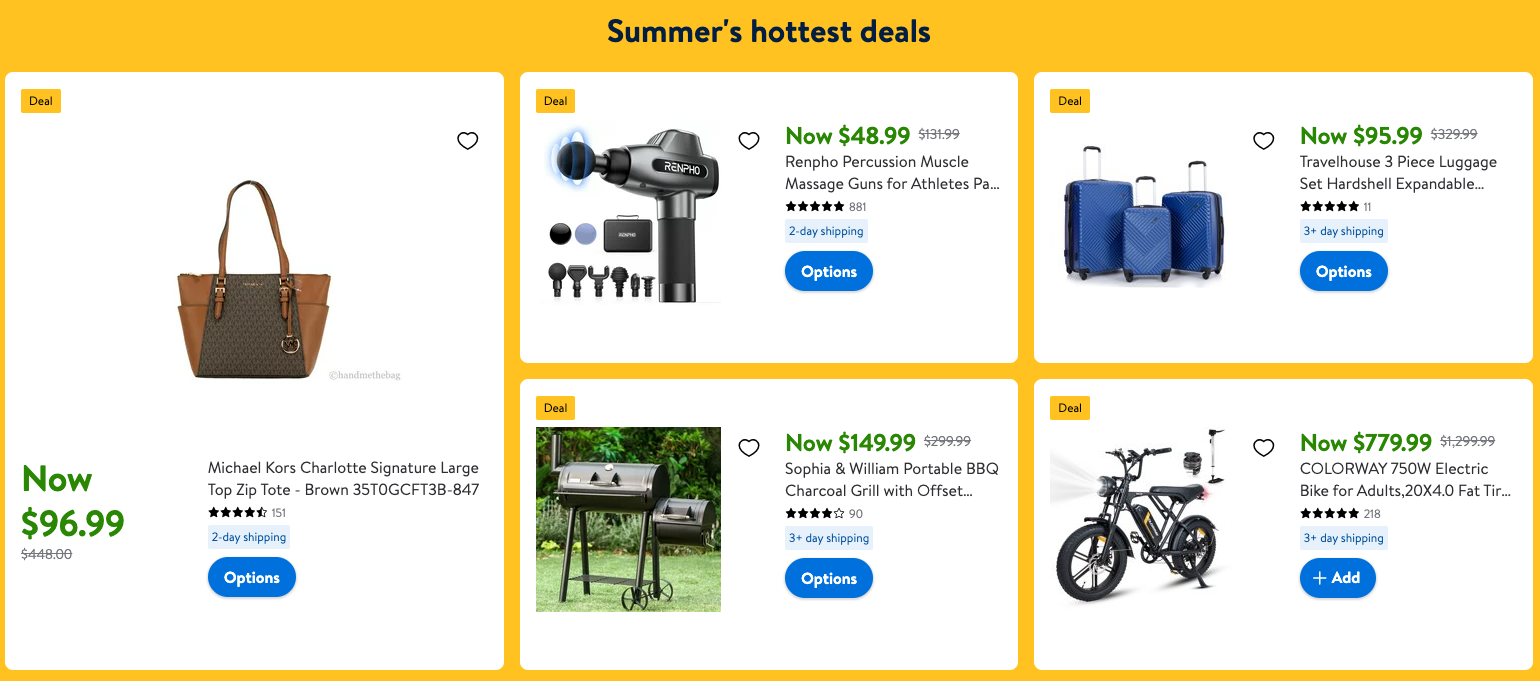Add the COLORWAY electric bike to cart
The image size is (1540, 681).
point(1337,577)
